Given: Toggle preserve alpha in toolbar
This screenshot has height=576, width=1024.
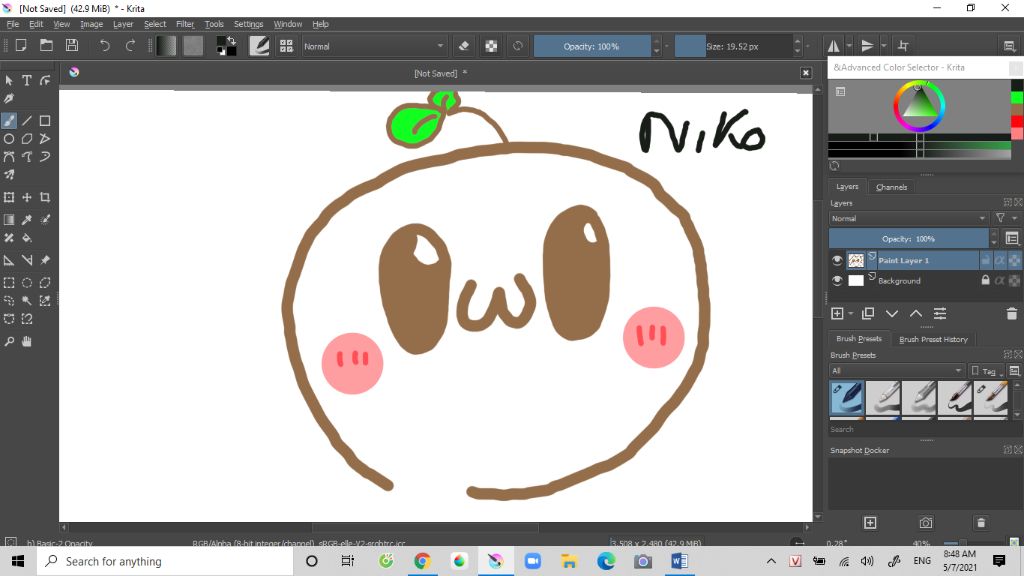Looking at the screenshot, I should [491, 46].
